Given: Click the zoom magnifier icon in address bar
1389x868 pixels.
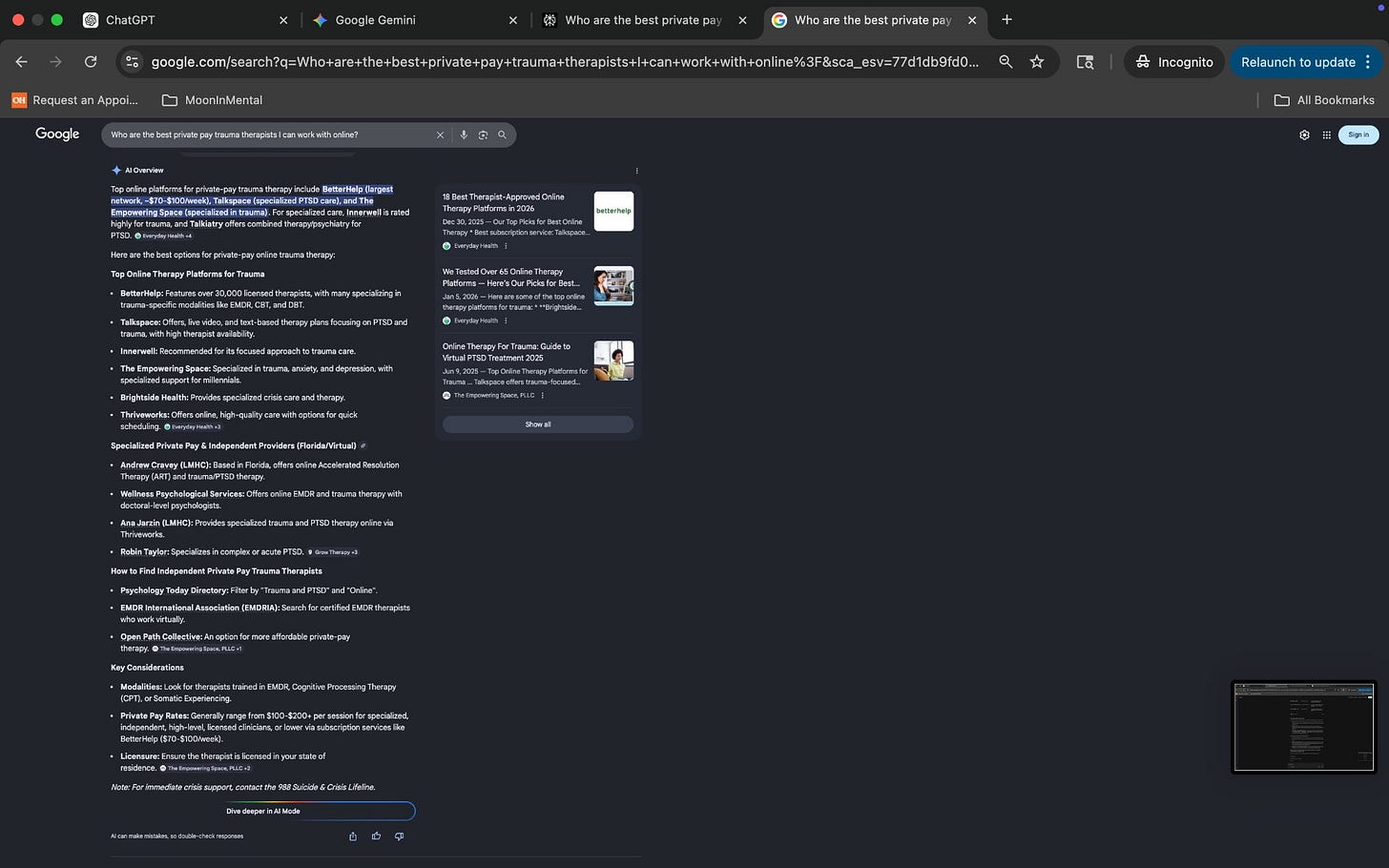Looking at the screenshot, I should point(1005,62).
